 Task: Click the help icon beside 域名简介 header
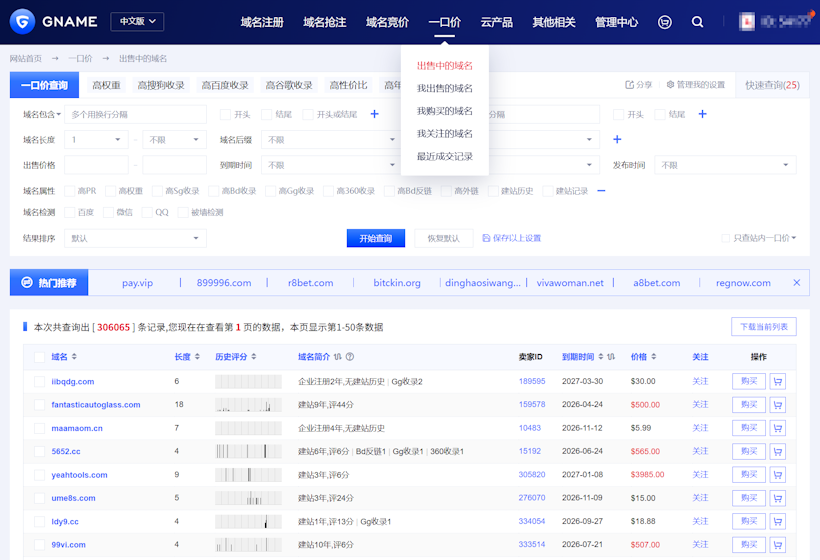[350, 357]
